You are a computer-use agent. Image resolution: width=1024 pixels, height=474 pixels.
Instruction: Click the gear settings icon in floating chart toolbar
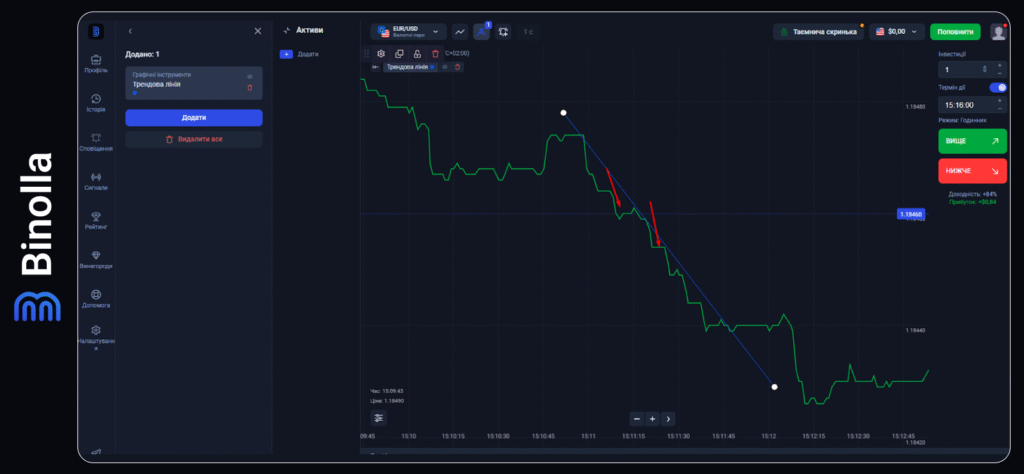(381, 53)
